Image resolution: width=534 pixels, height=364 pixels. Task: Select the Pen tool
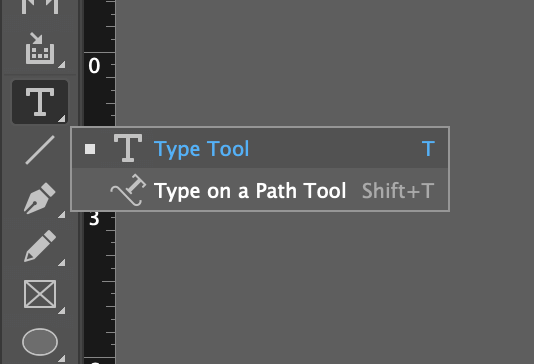click(x=40, y=198)
